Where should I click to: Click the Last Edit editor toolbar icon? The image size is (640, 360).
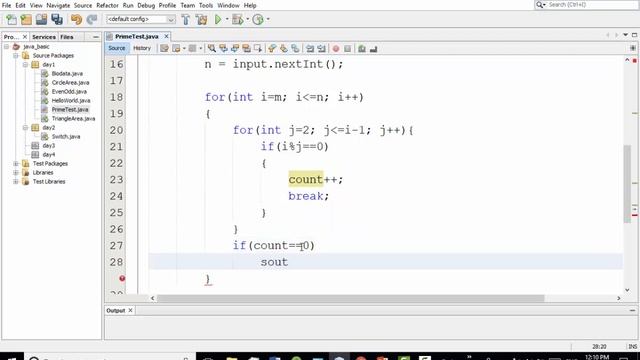(x=164, y=49)
